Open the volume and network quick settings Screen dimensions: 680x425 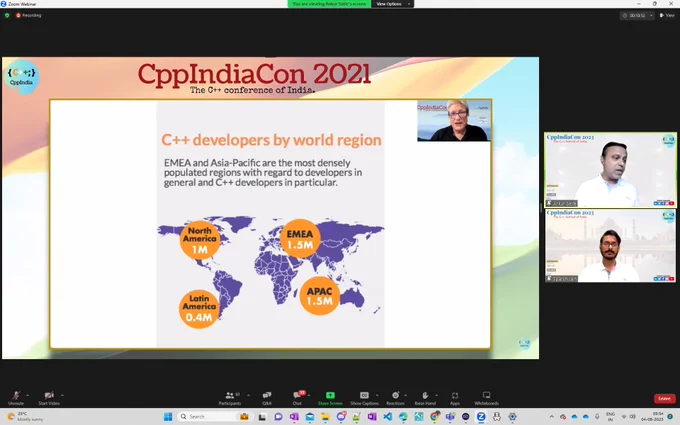click(629, 417)
